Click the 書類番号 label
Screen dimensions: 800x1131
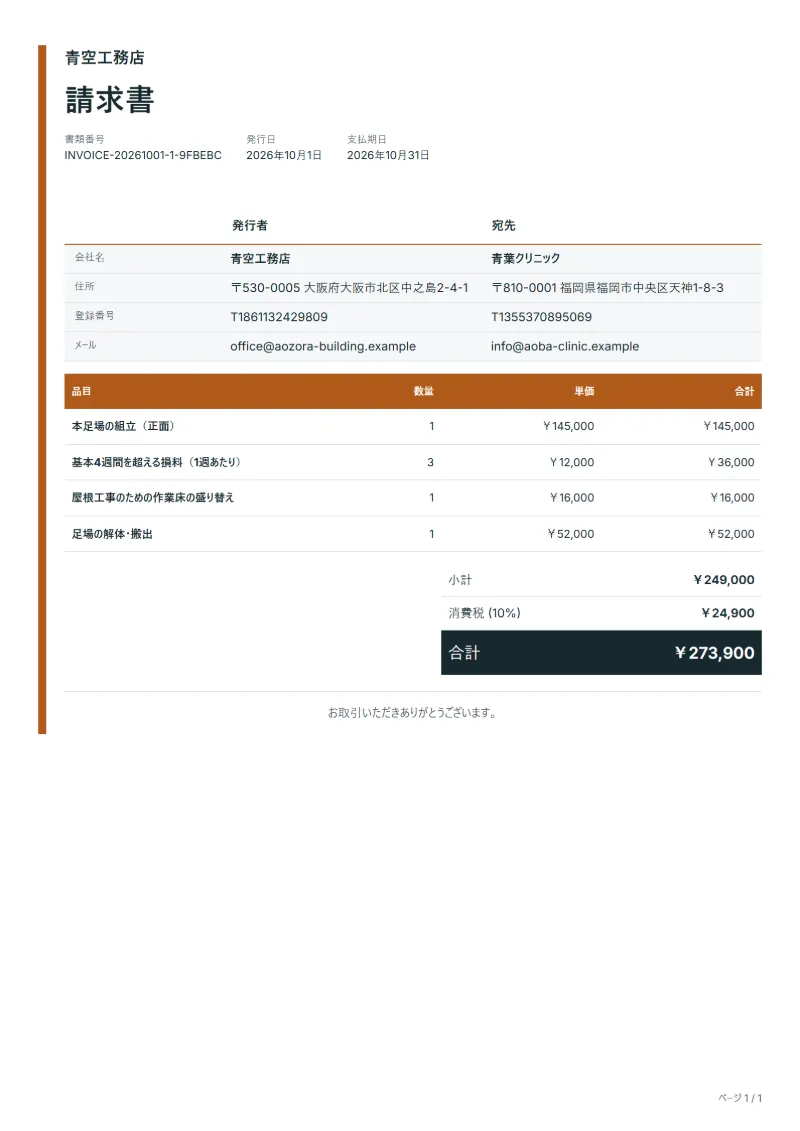click(84, 139)
